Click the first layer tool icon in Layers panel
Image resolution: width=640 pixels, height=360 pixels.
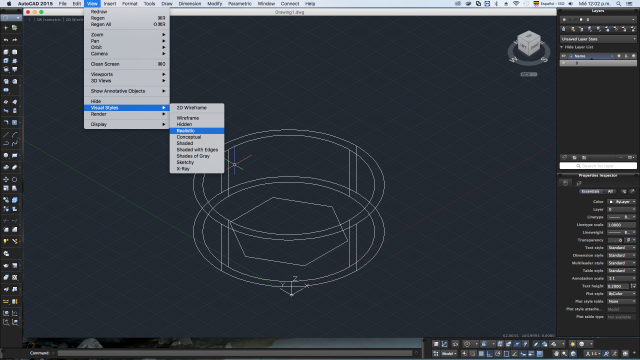(564, 29)
